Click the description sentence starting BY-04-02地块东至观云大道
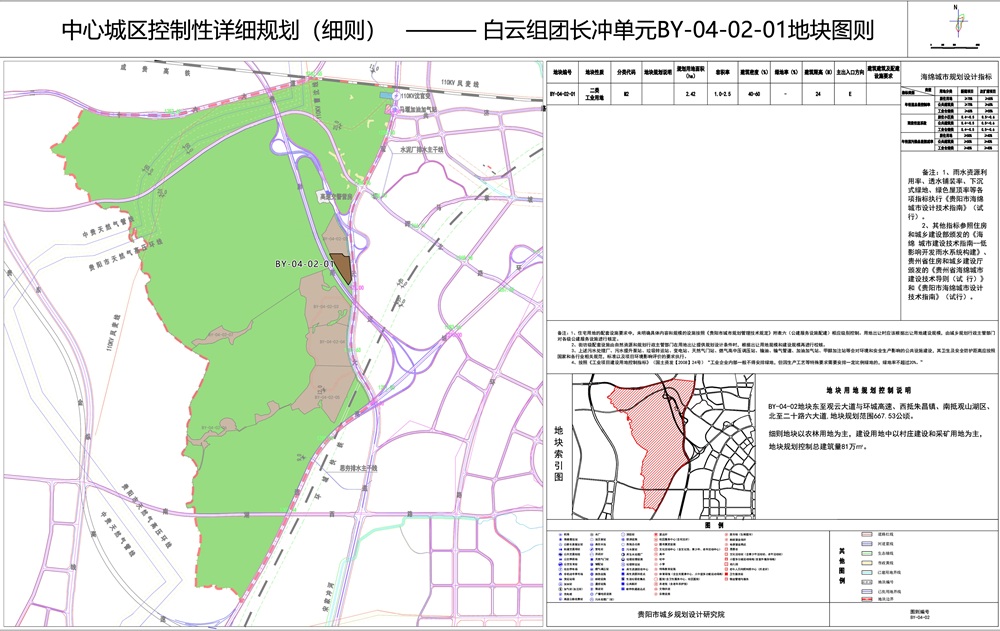Screen dimensions: 1000x631 [878, 411]
